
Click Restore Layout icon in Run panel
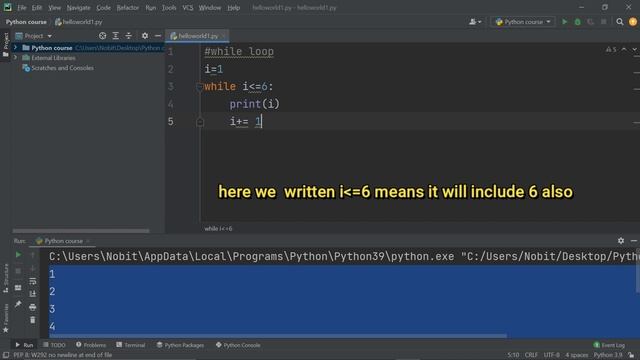(x=18, y=288)
